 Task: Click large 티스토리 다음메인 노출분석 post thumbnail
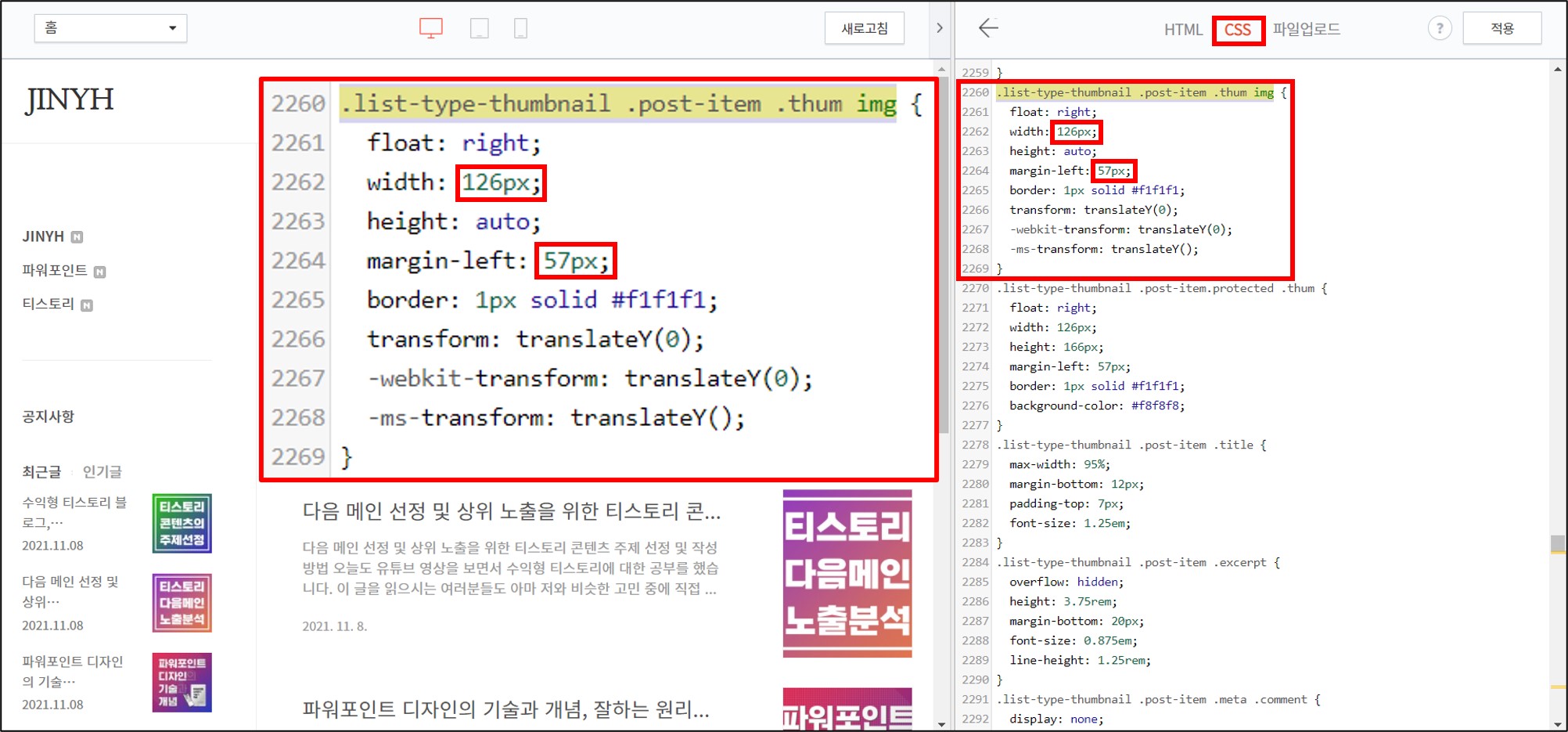click(847, 573)
